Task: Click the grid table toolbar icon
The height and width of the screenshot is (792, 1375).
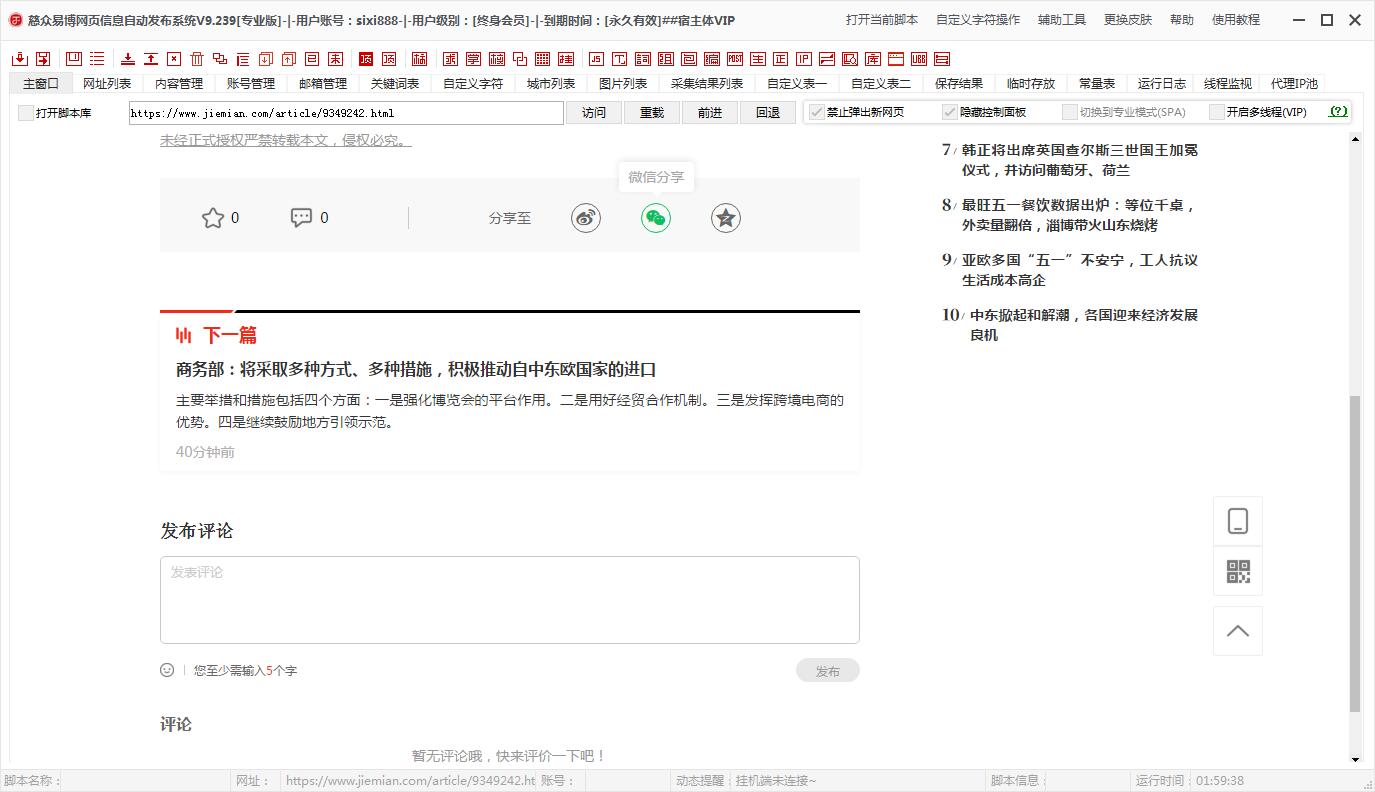Action: coord(542,59)
